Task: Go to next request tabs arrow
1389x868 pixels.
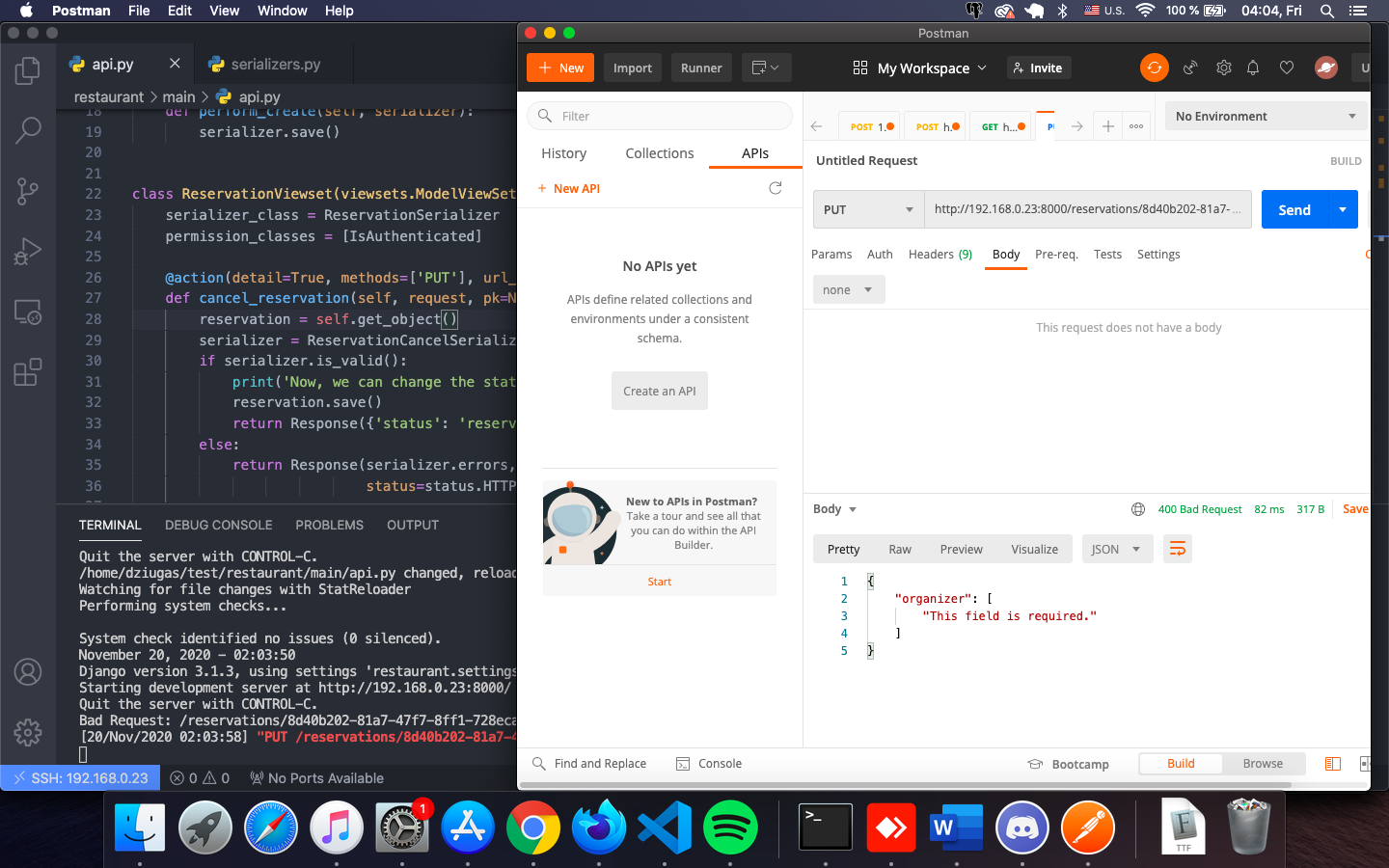Action: pos(1077,126)
